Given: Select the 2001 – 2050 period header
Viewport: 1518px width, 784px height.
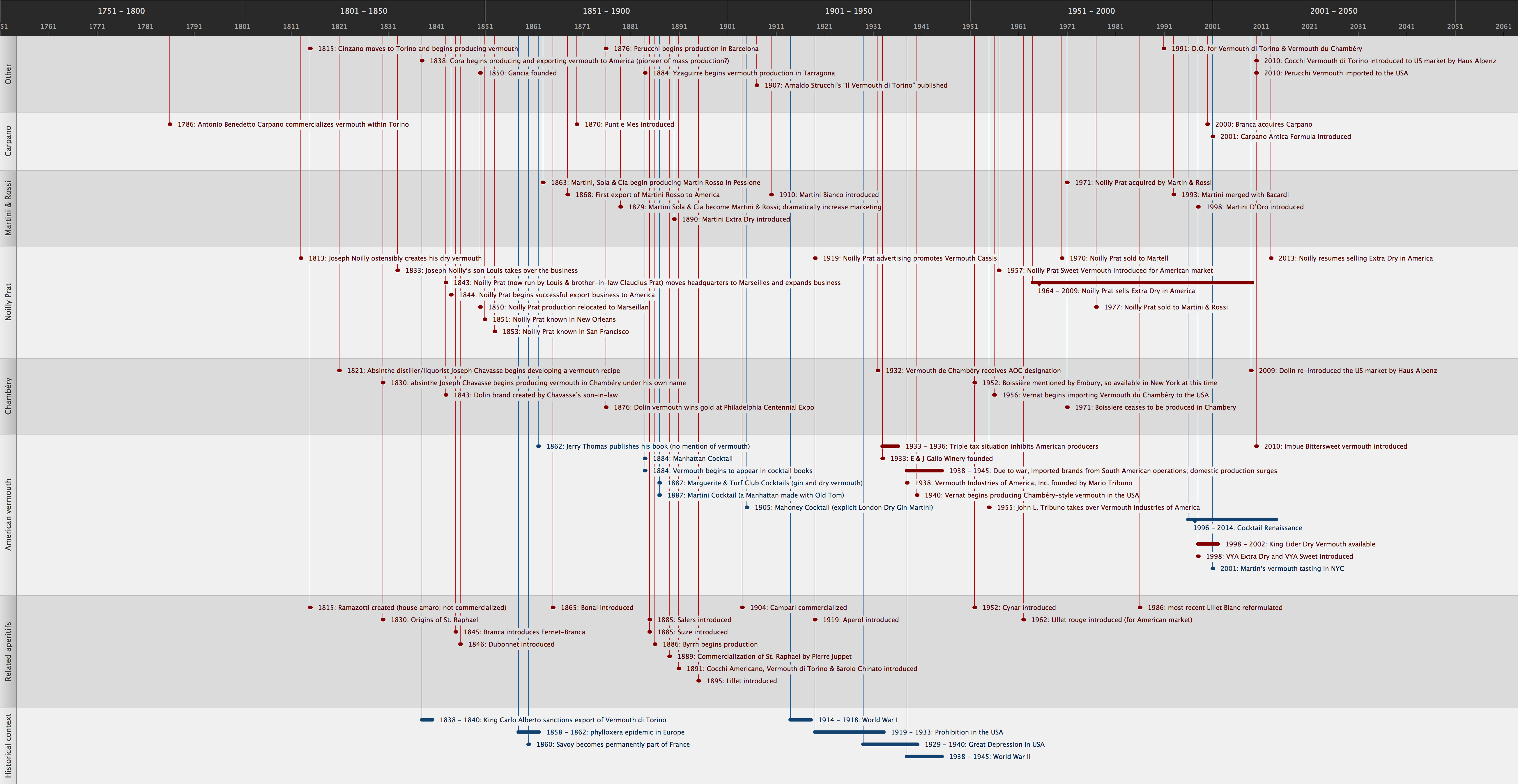Looking at the screenshot, I should [x=1333, y=10].
